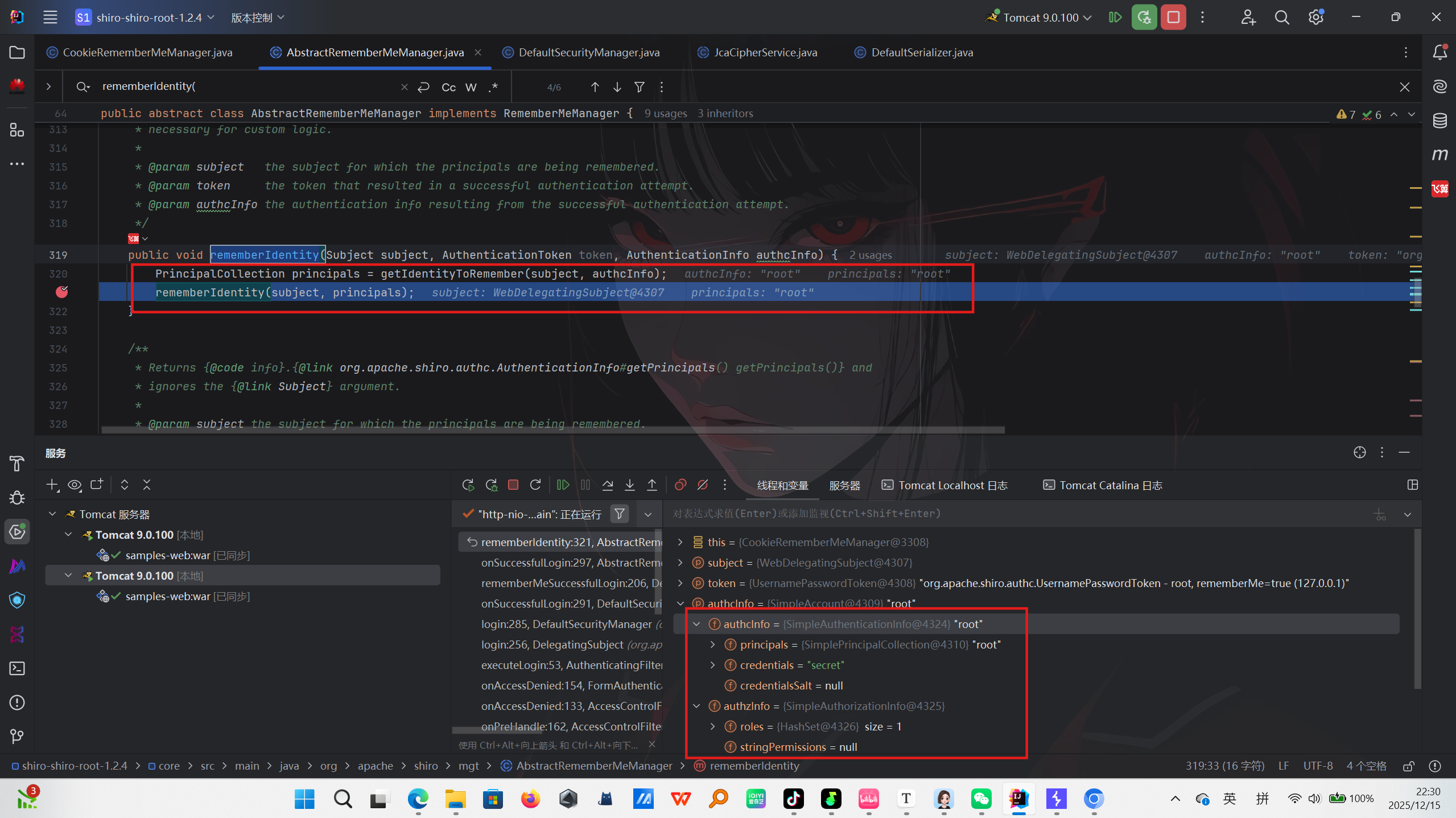Click Maven tool window icon
1456x818 pixels.
[x=1440, y=155]
